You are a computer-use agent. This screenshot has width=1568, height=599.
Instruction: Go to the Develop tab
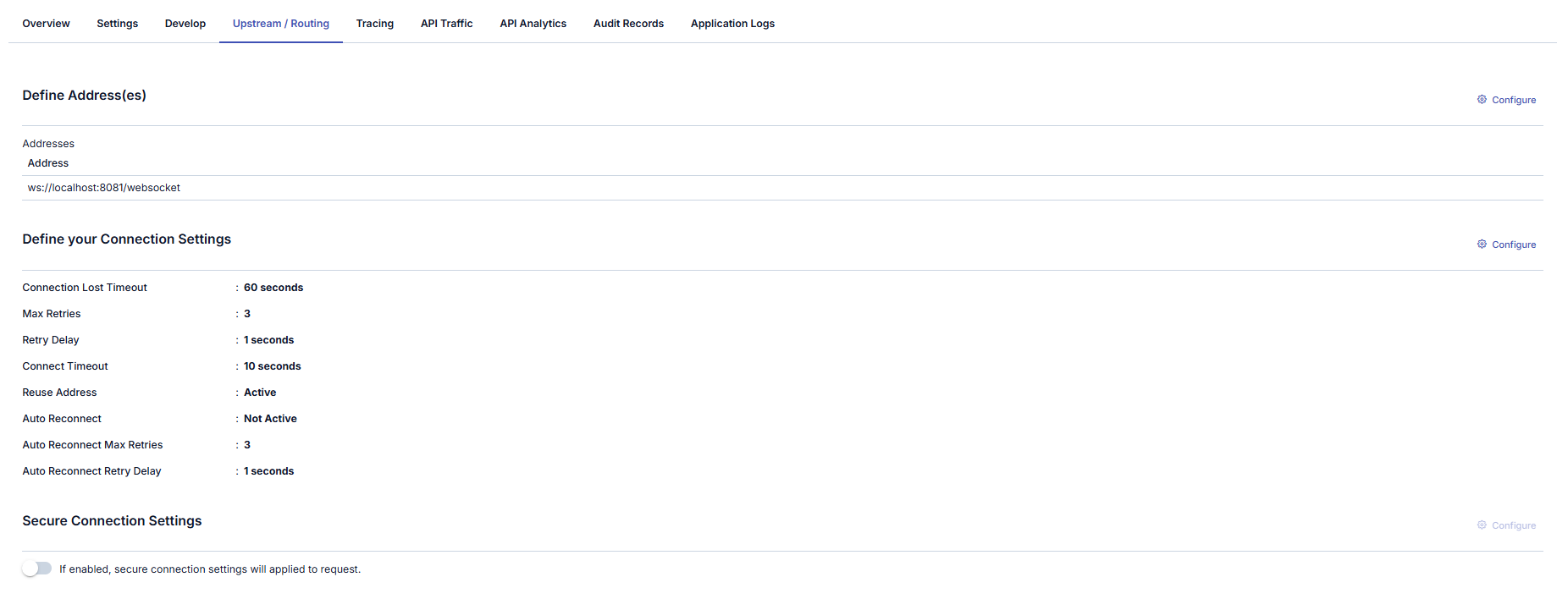pyautogui.click(x=185, y=24)
